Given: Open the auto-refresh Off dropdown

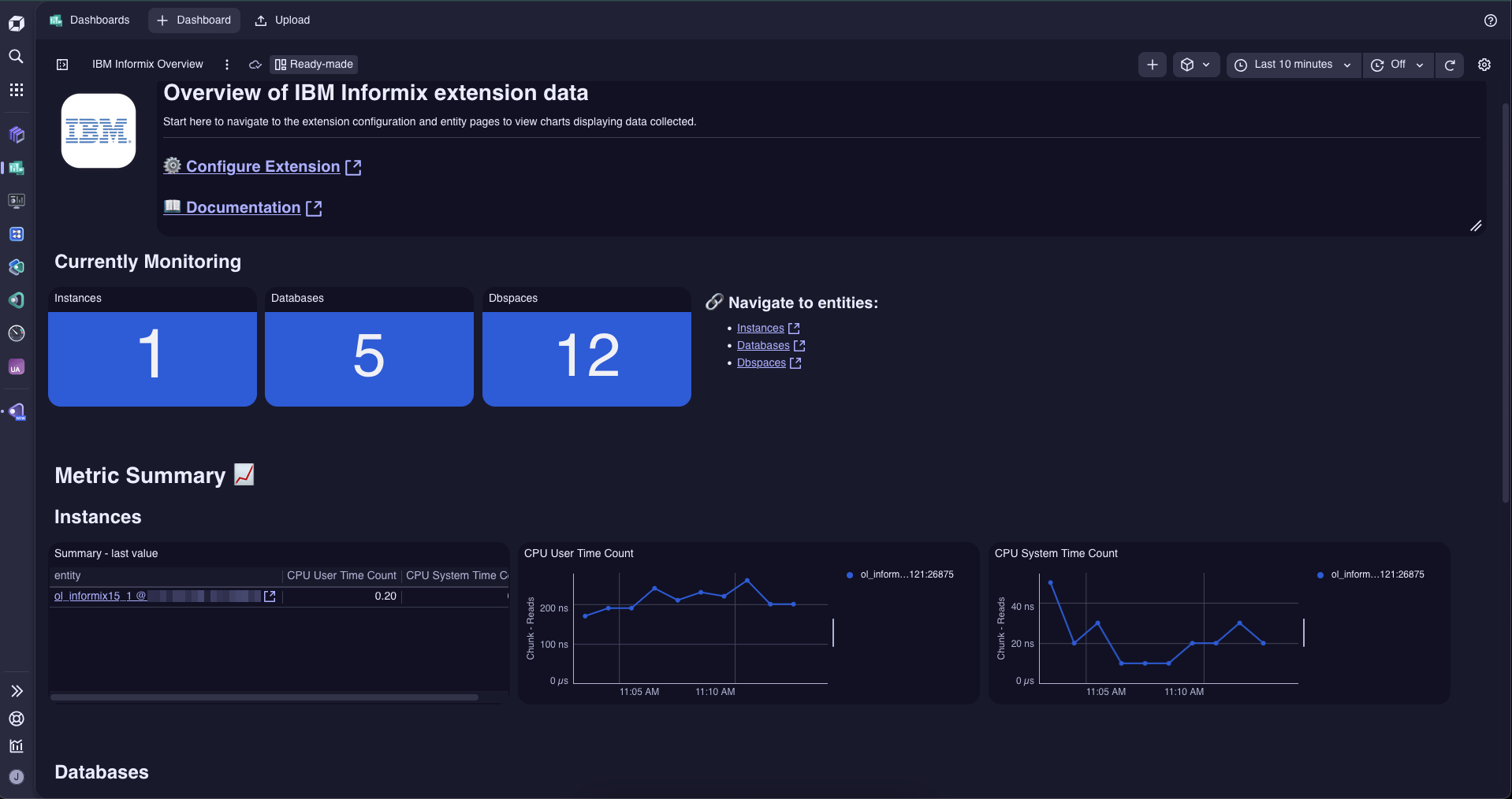Looking at the screenshot, I should [x=1398, y=65].
